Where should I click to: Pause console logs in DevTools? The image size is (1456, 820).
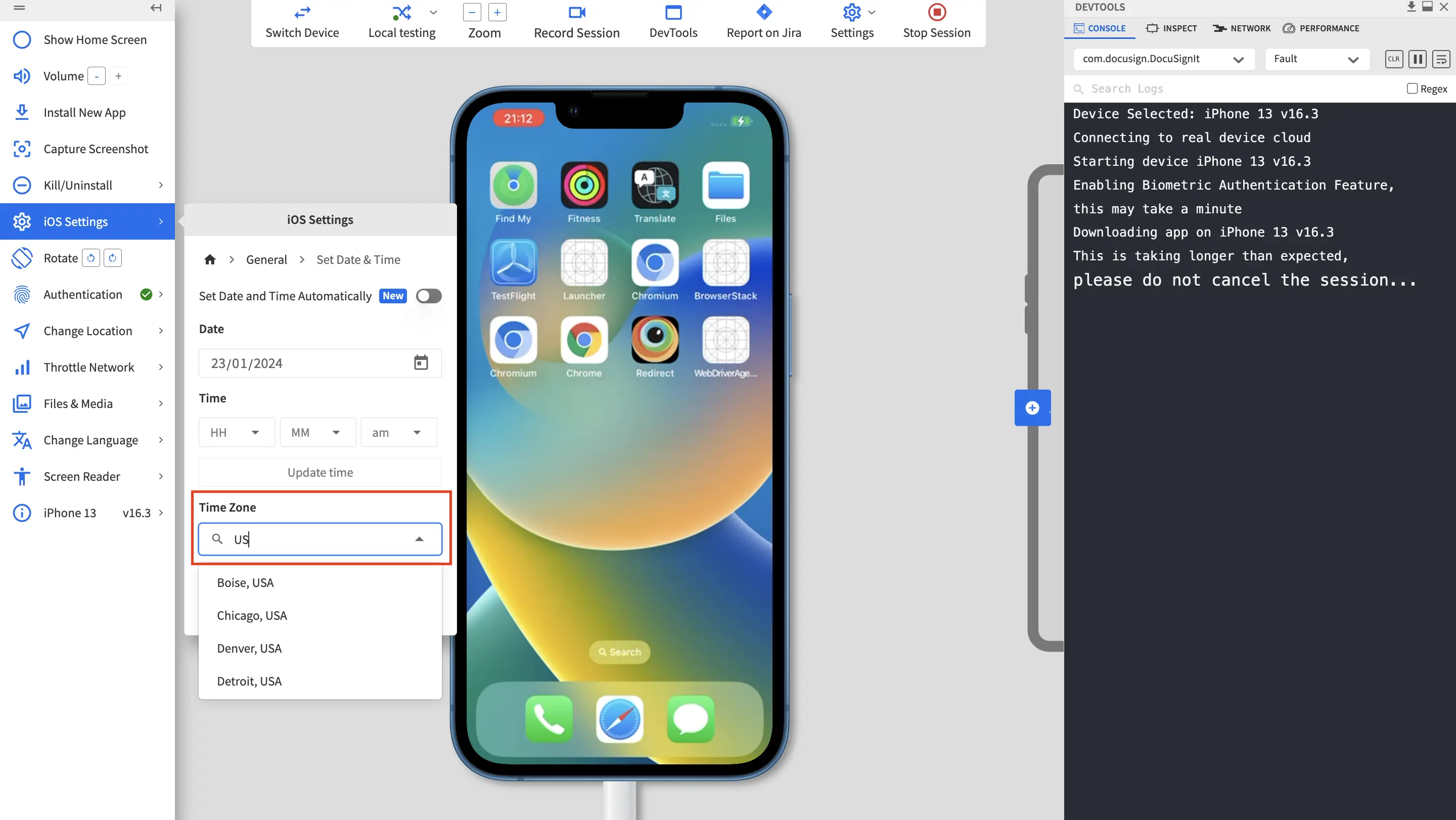(1417, 59)
